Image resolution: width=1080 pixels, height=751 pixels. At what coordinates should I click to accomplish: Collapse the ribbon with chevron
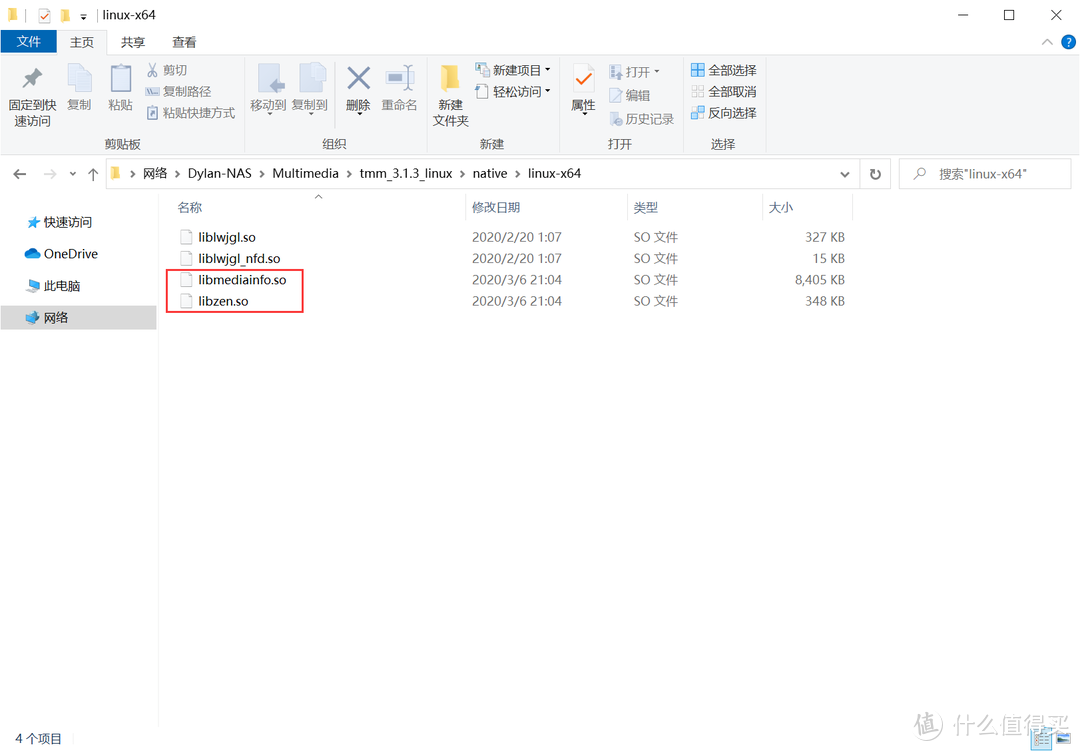pyautogui.click(x=1047, y=42)
